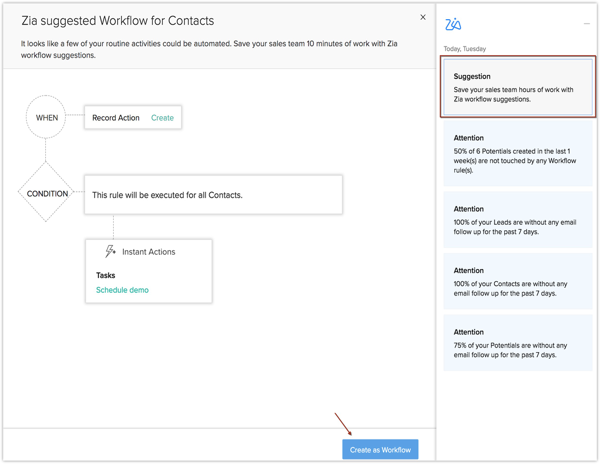
Task: Open the Contacts email follow-up Attention card
Action: pyautogui.click(x=518, y=282)
